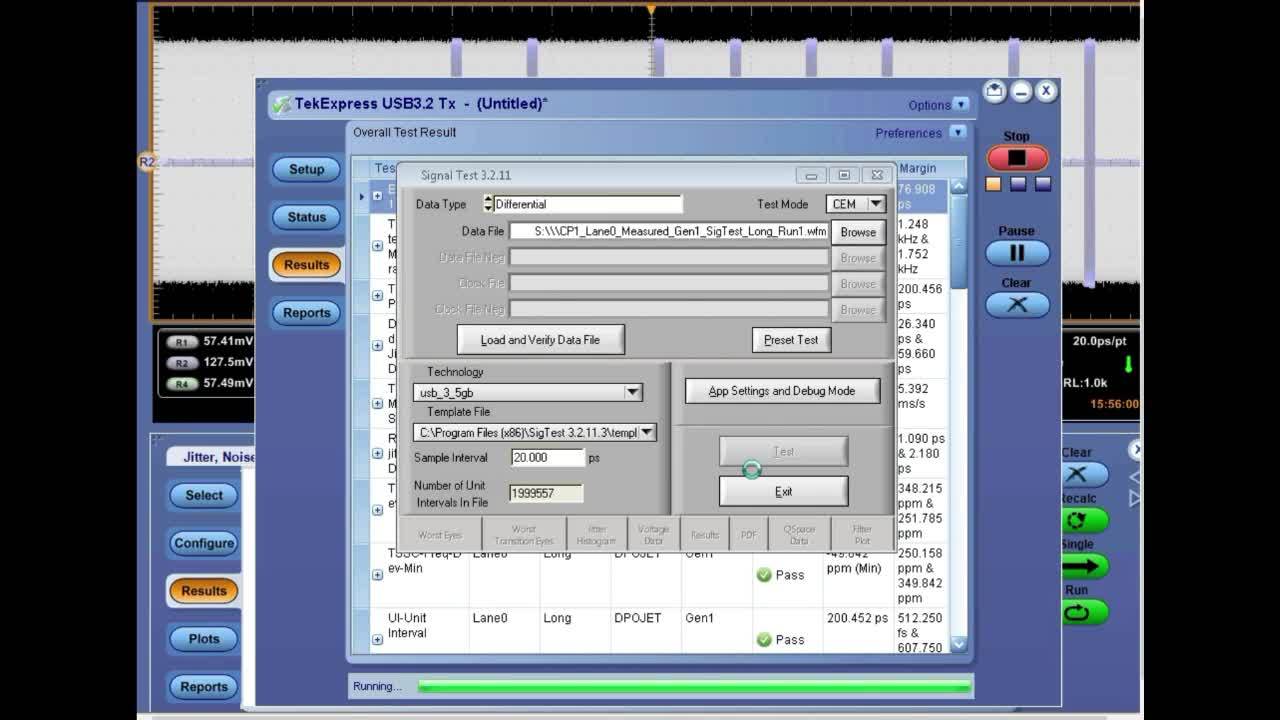Open the Template File dropdown
This screenshot has width=1280, height=720.
pos(647,432)
